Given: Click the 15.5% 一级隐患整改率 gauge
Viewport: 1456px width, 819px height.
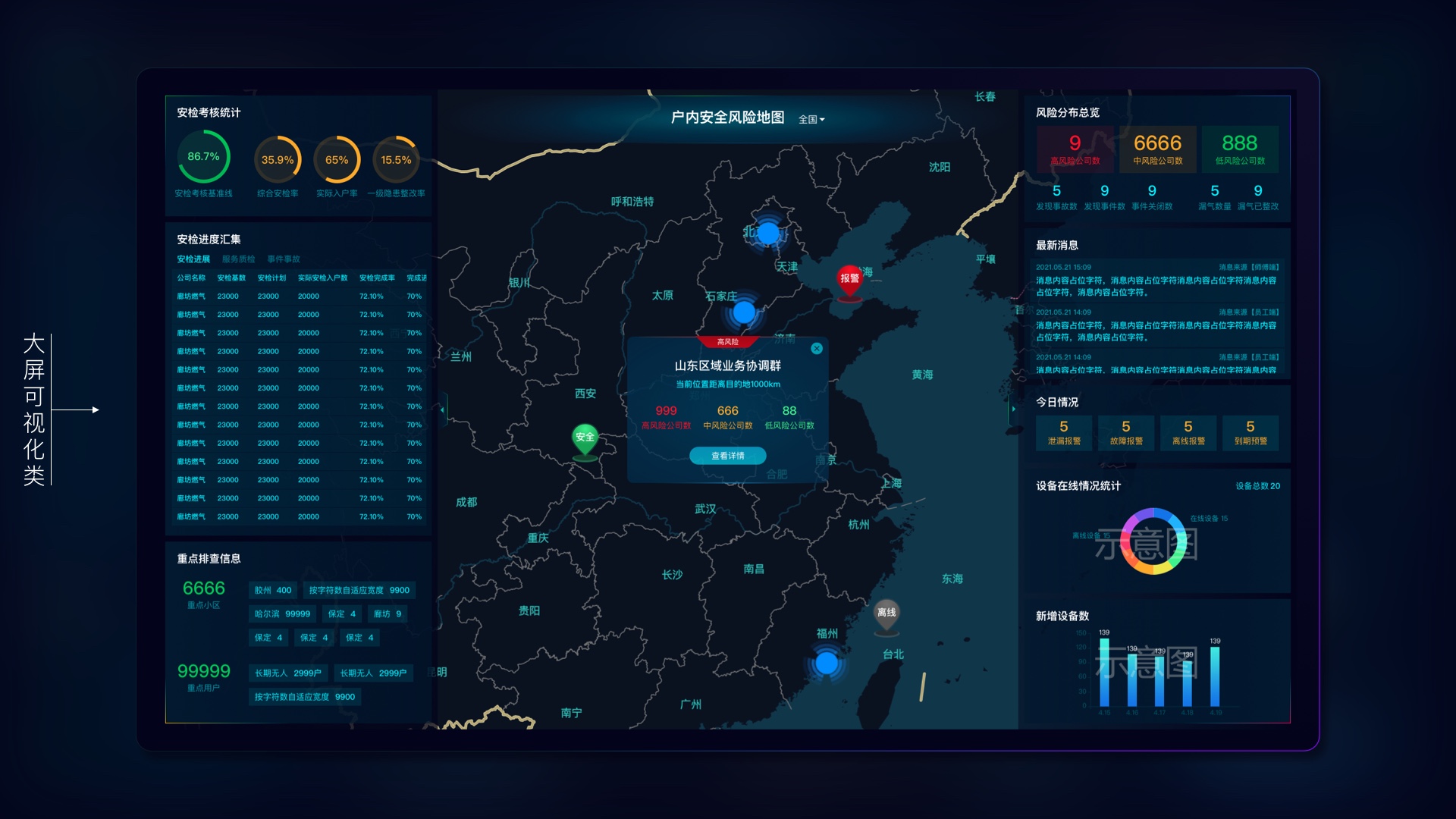Looking at the screenshot, I should point(396,159).
